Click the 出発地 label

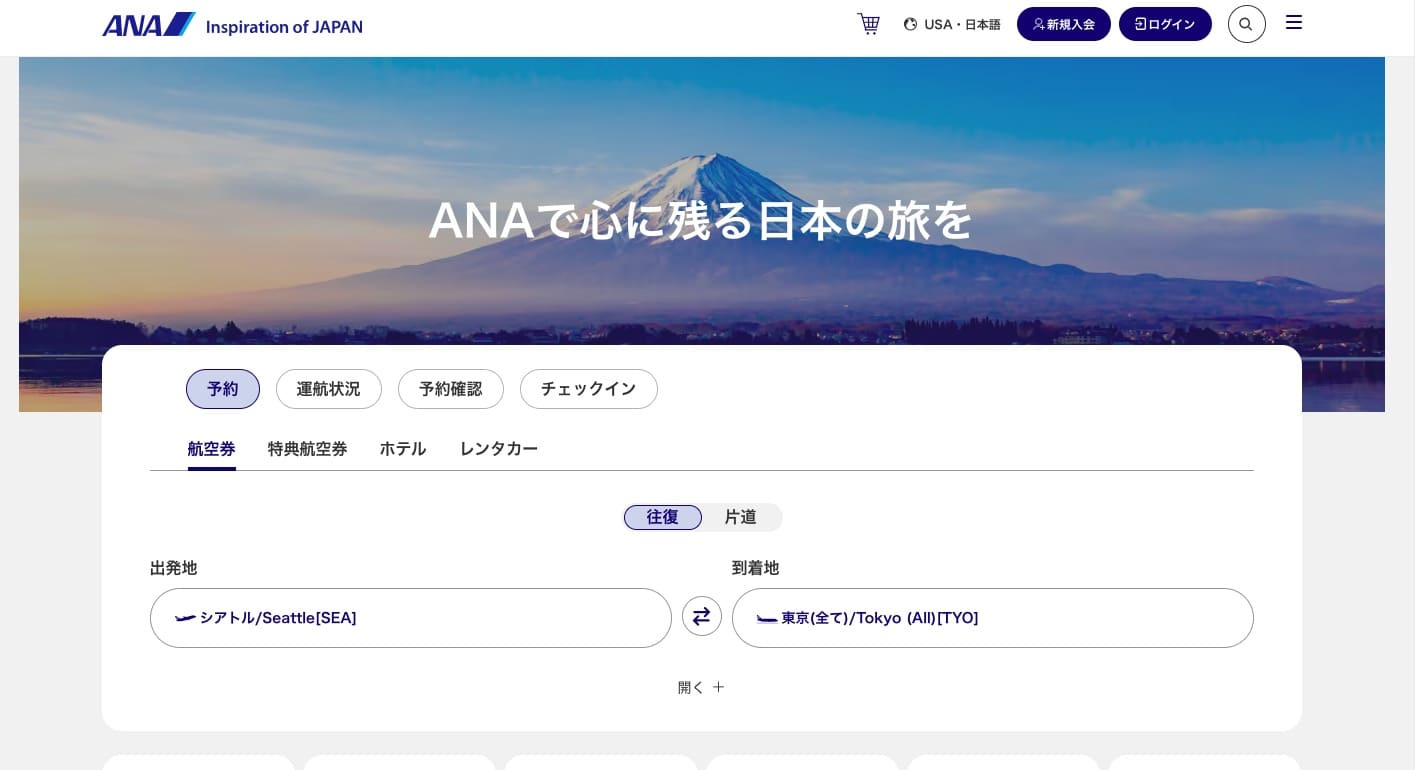tap(174, 568)
